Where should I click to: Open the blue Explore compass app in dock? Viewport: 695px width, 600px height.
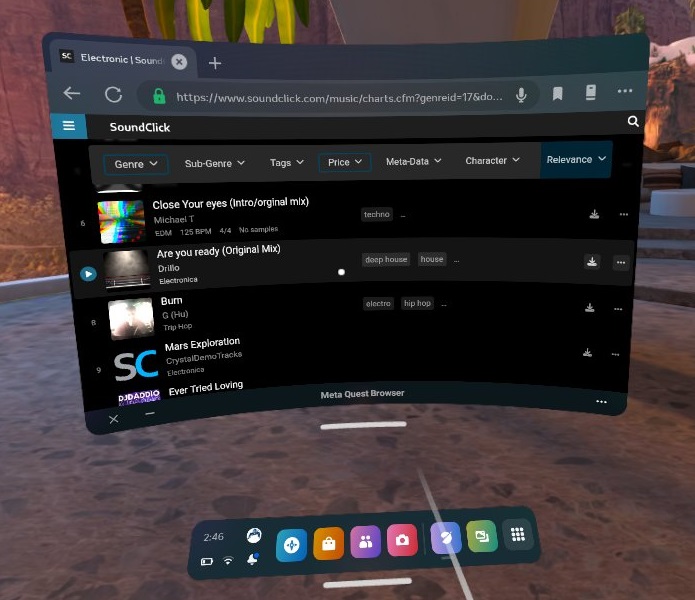click(x=291, y=545)
